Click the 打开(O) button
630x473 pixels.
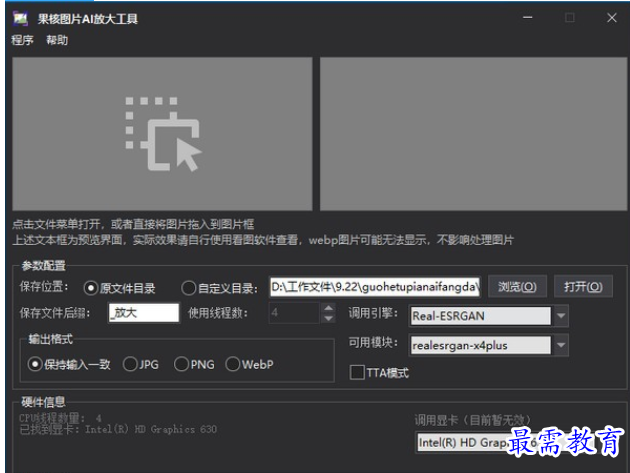[x=583, y=287]
